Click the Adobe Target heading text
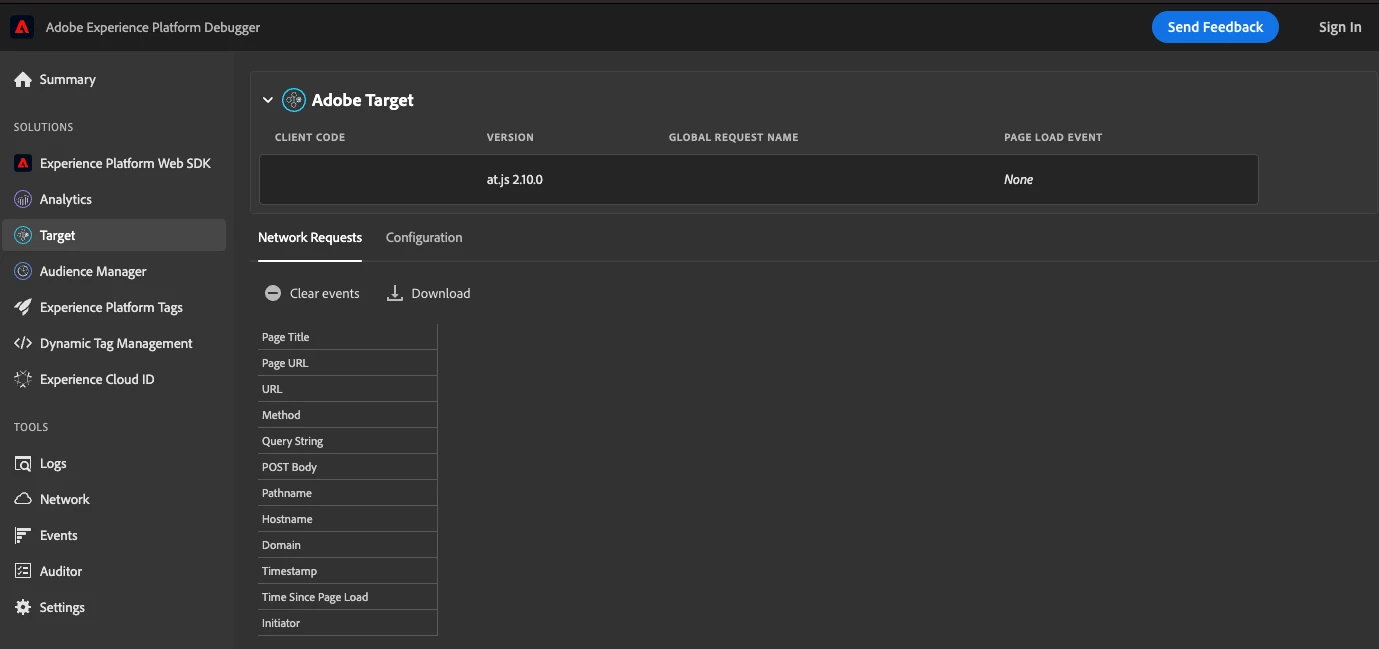 (363, 100)
